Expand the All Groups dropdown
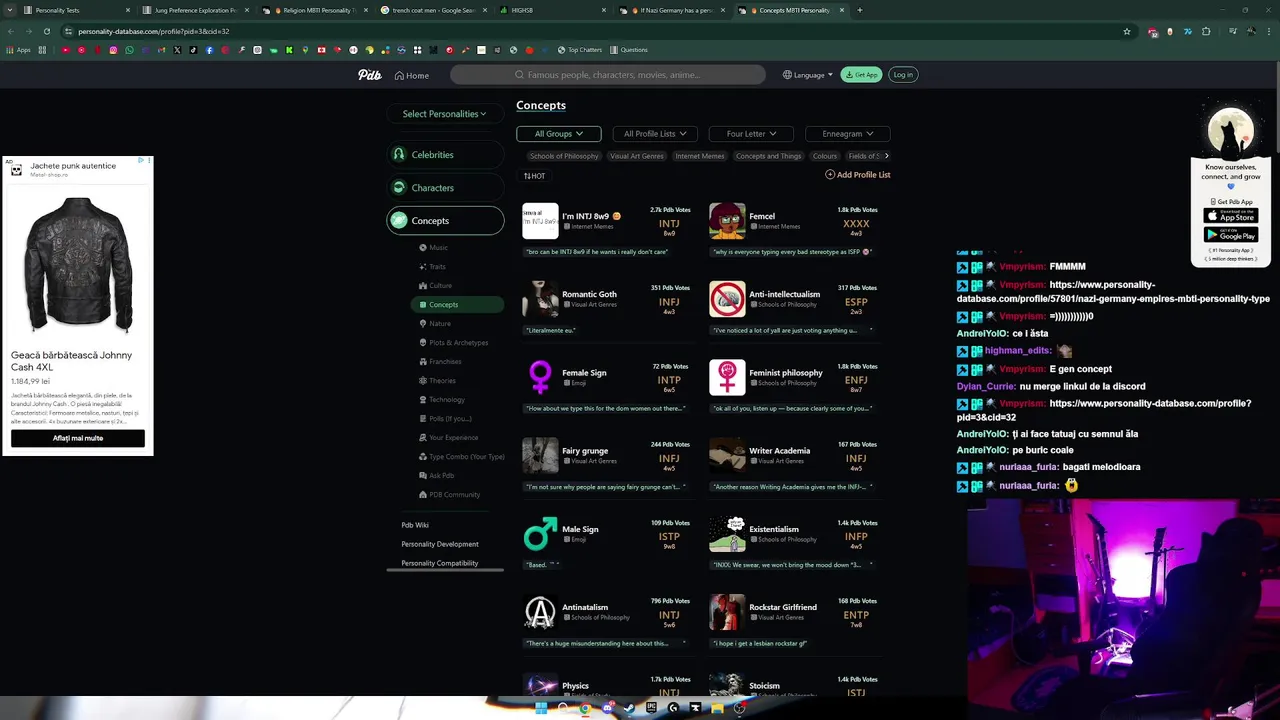This screenshot has height=720, width=1280. pyautogui.click(x=558, y=134)
